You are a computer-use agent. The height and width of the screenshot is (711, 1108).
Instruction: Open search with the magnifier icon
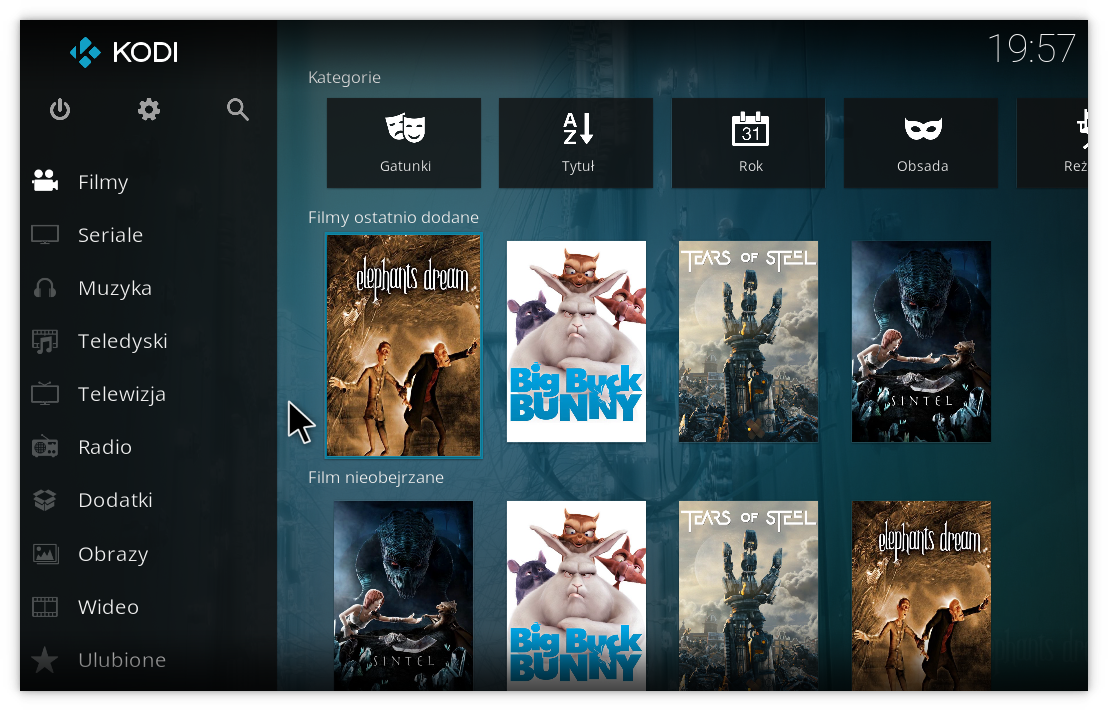237,110
